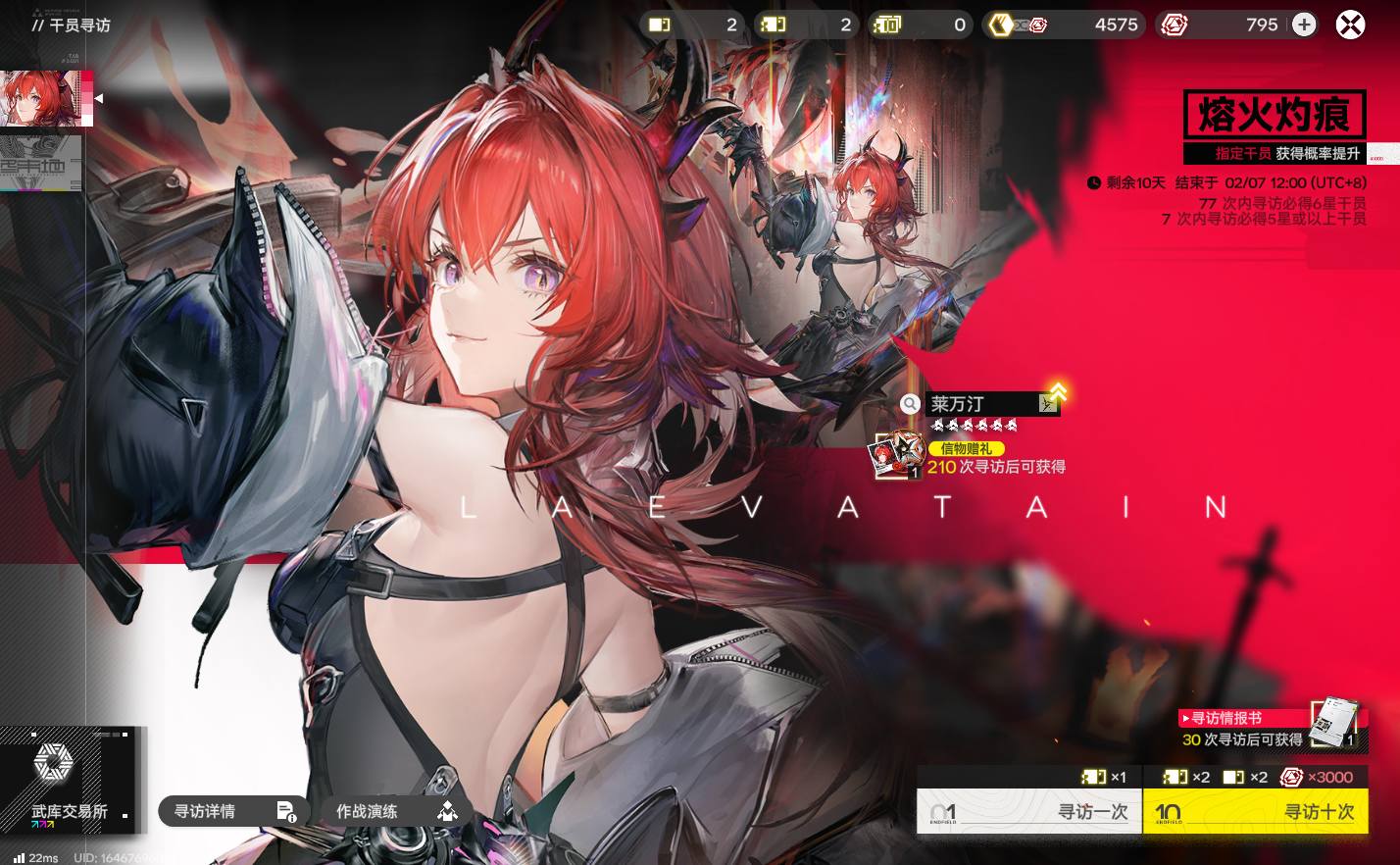Click the 22ms network latency indicator
Image resolution: width=1400 pixels, height=865 pixels.
click(x=35, y=857)
